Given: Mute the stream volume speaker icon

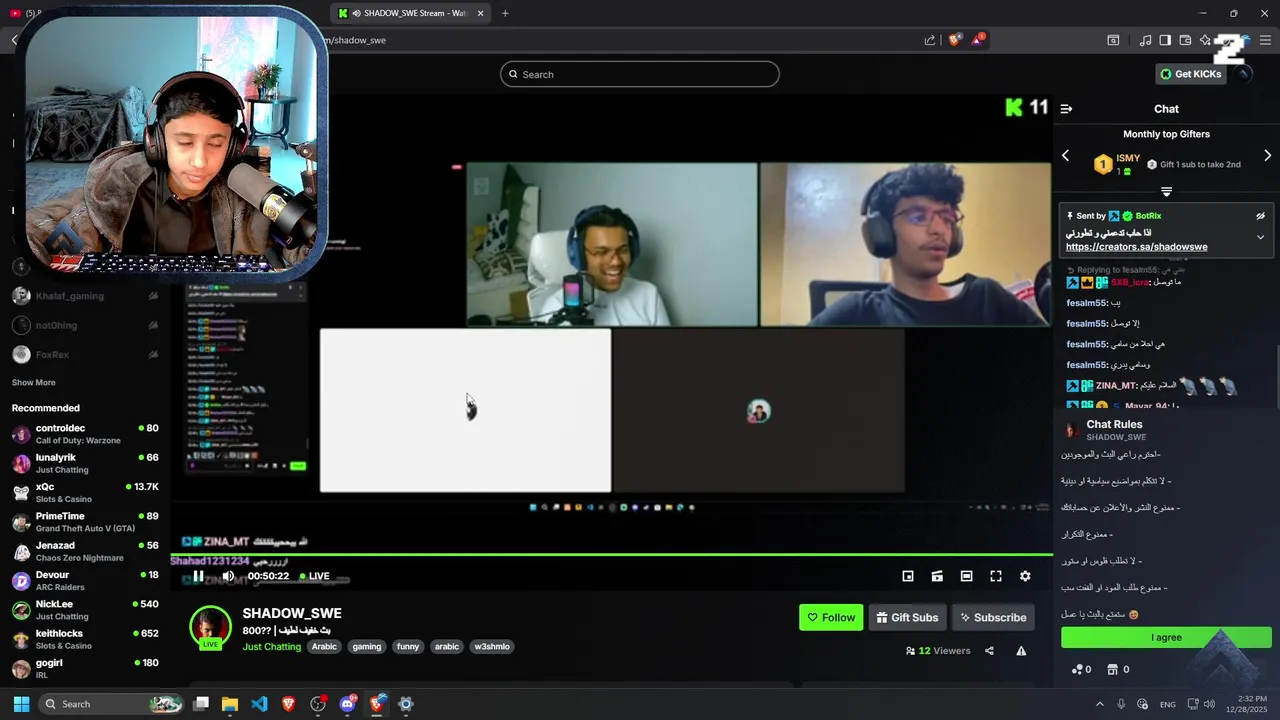Looking at the screenshot, I should click(228, 576).
